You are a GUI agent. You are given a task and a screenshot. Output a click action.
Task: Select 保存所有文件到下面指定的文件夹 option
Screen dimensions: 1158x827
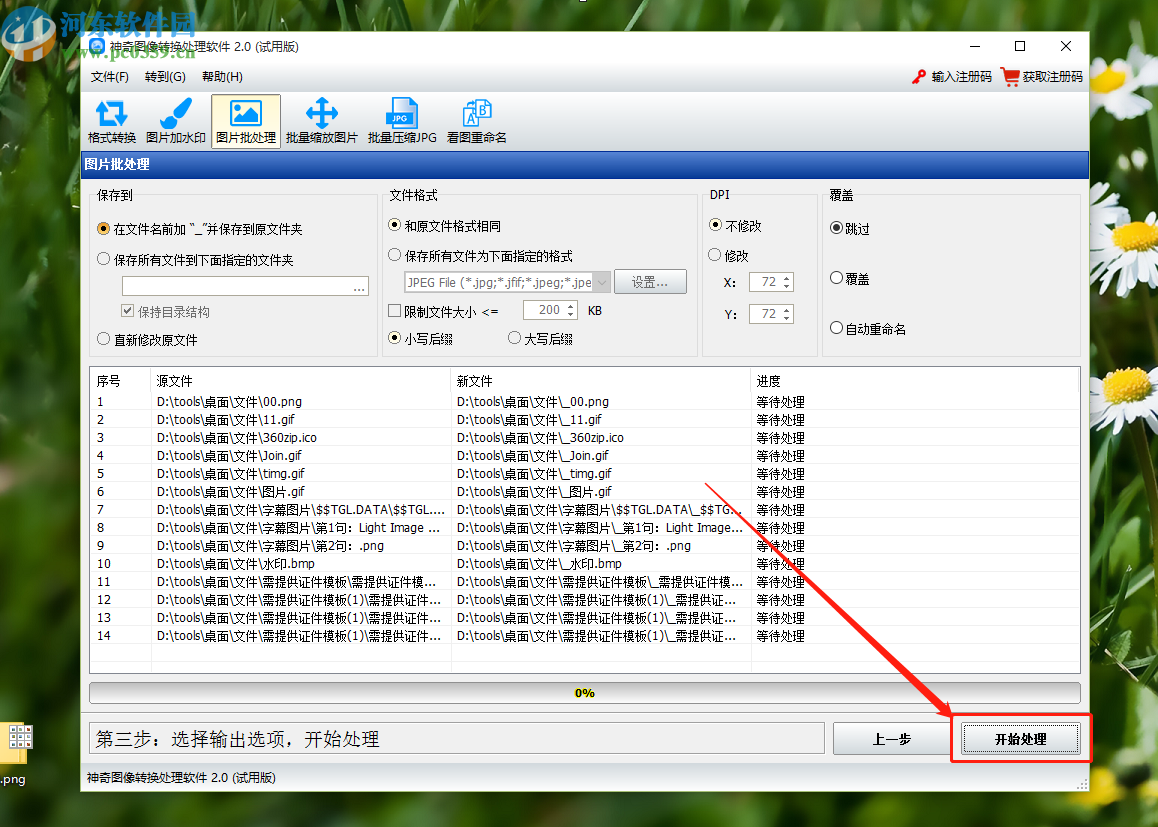[x=195, y=260]
